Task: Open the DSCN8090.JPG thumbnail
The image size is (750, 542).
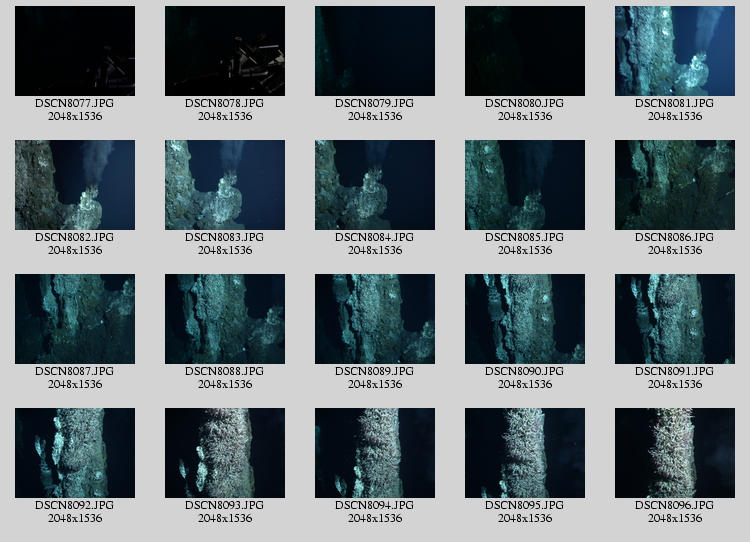Action: (525, 319)
